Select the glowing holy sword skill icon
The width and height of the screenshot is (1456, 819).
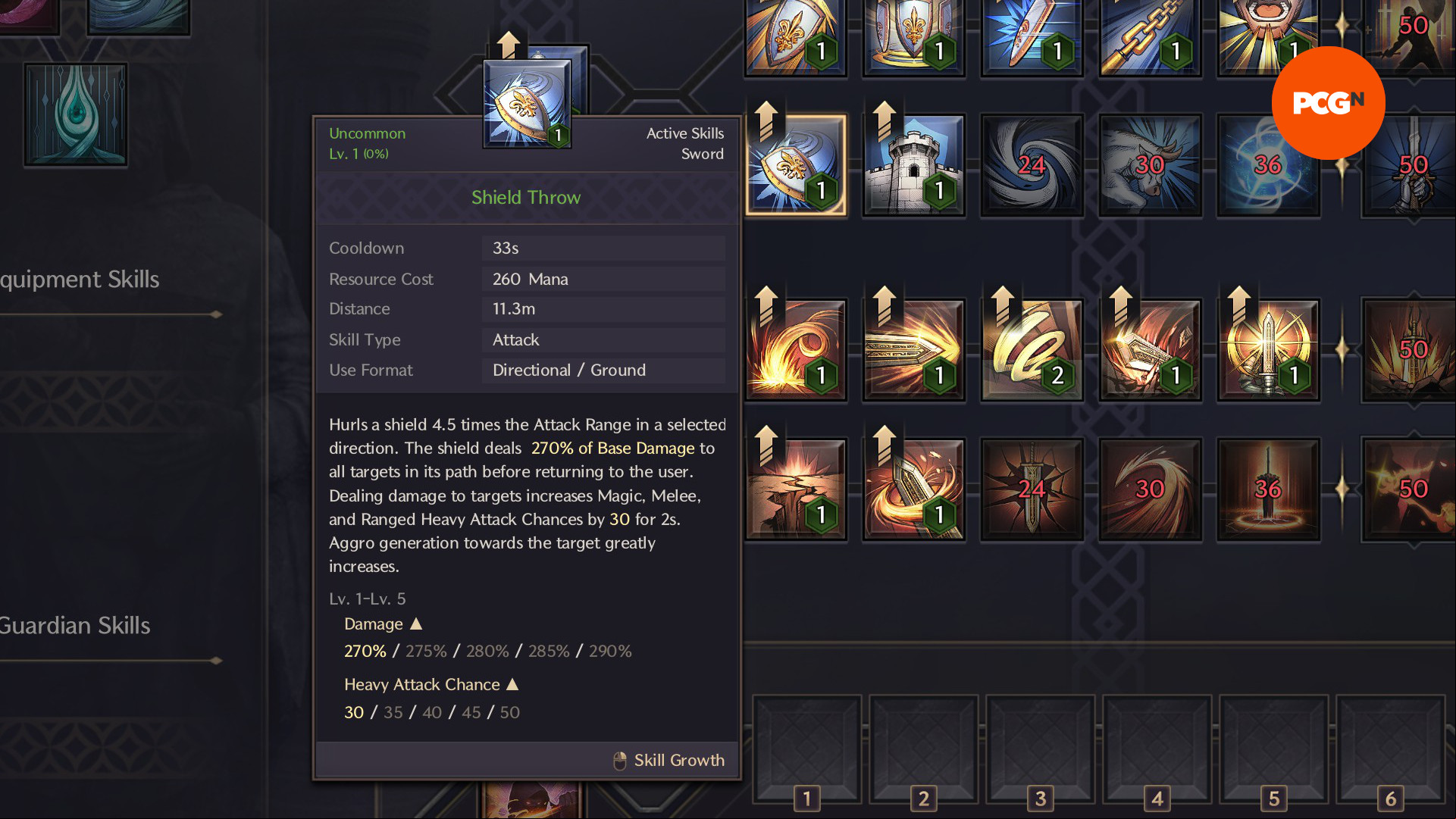(1269, 350)
